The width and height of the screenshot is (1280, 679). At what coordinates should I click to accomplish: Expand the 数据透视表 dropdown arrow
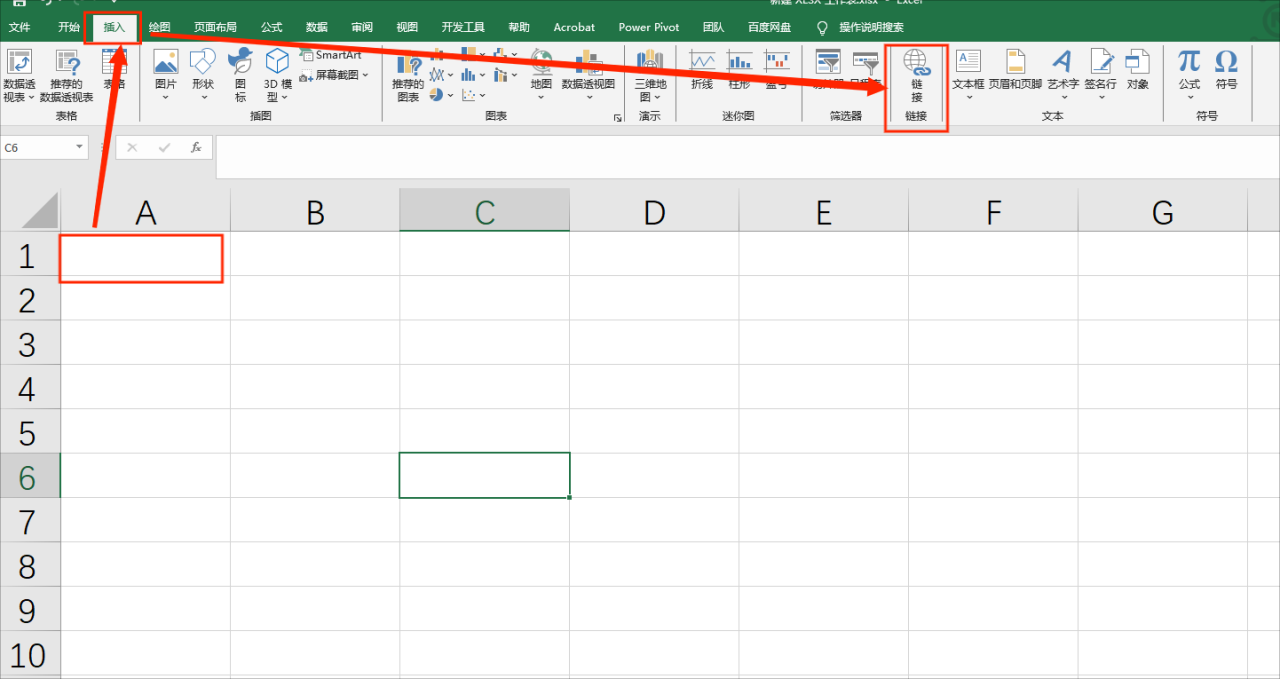[30, 98]
